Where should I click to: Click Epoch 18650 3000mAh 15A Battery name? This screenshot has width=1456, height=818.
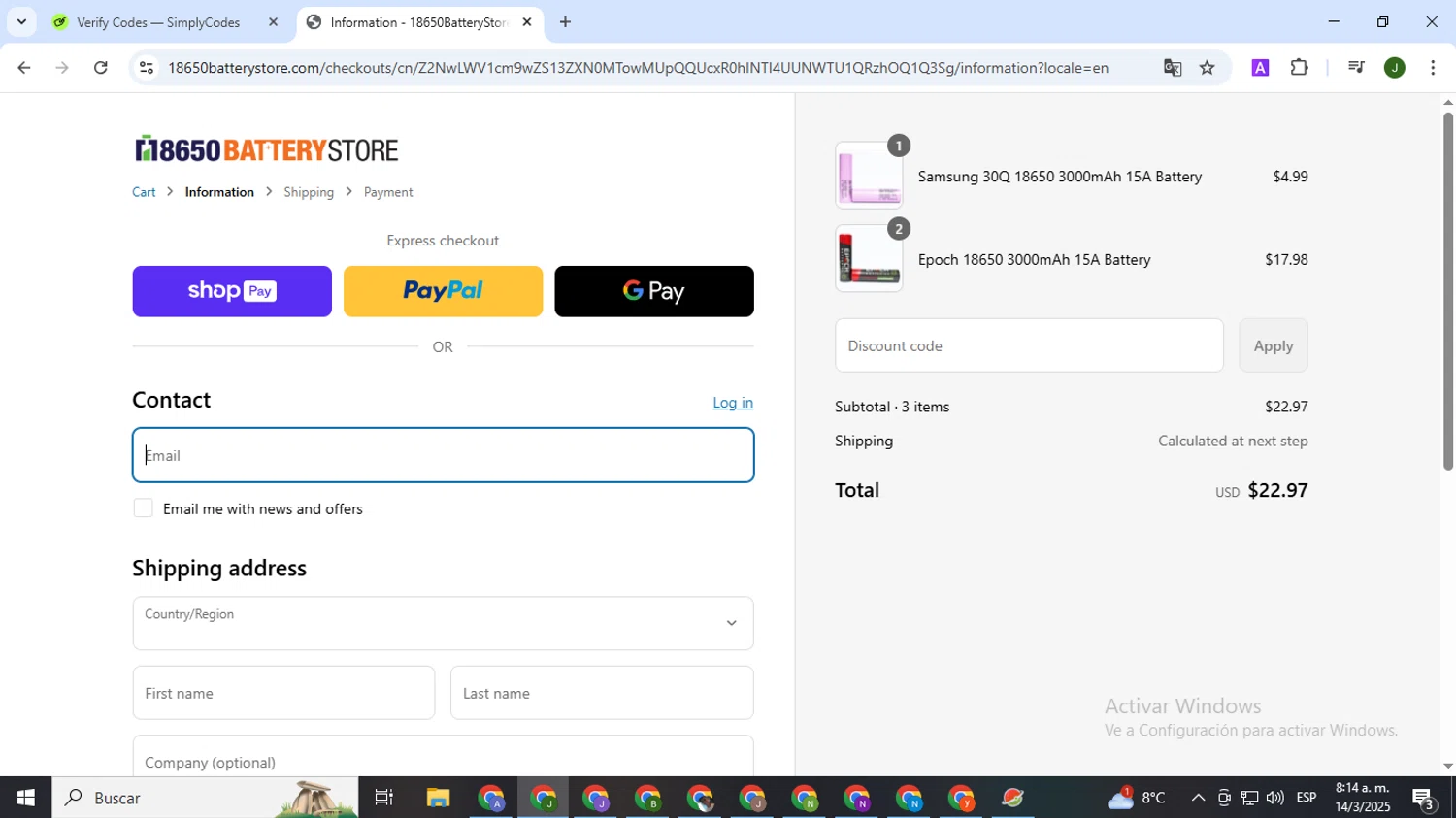[x=1035, y=260]
